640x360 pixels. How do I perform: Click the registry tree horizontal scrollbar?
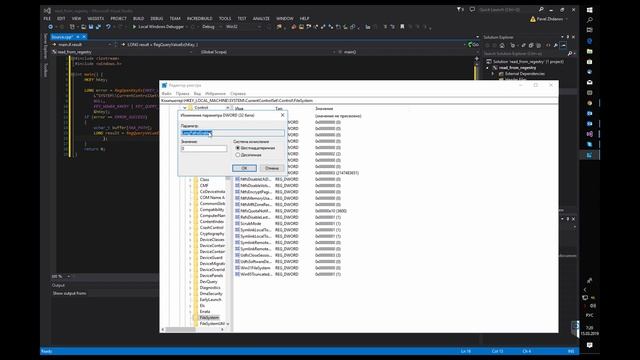(x=194, y=329)
